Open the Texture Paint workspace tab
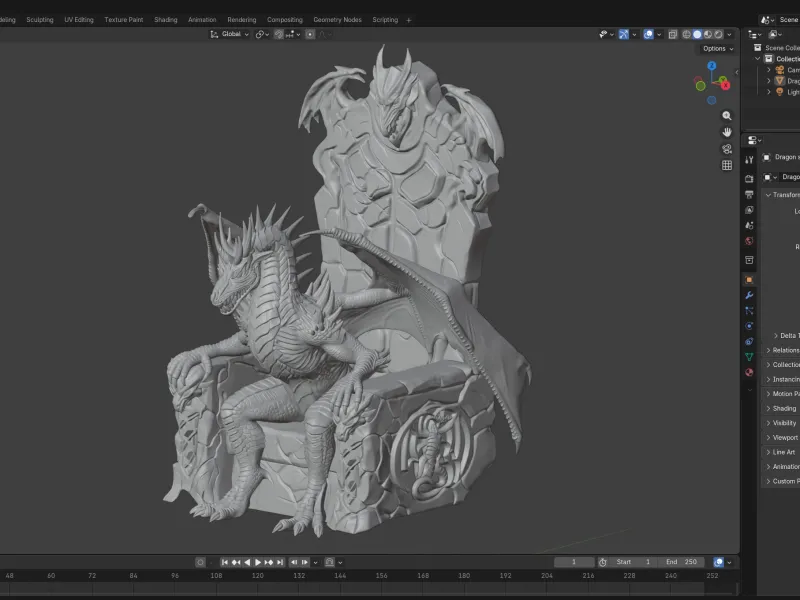This screenshot has width=800, height=600. tap(123, 20)
